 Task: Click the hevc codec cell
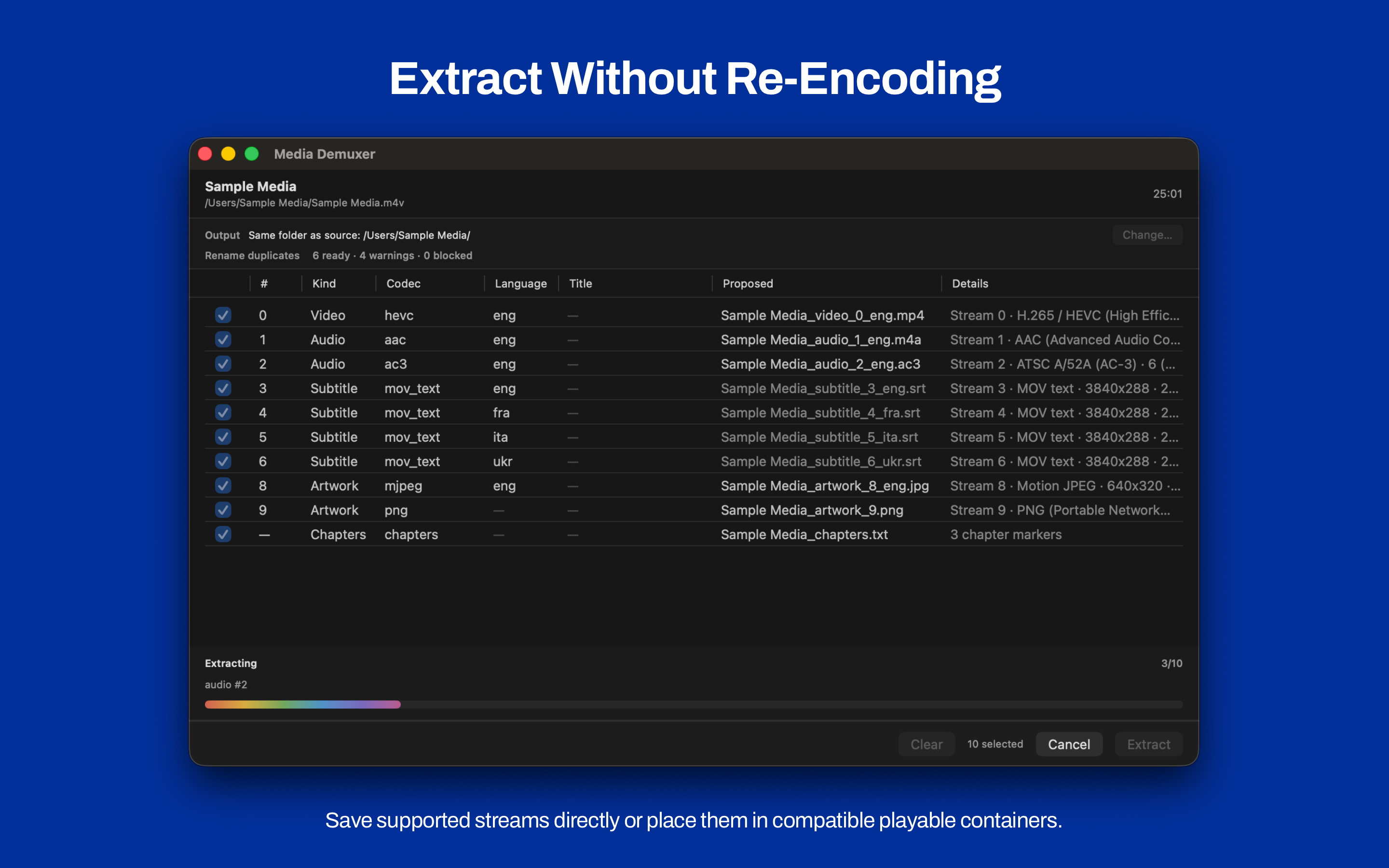[x=399, y=315]
